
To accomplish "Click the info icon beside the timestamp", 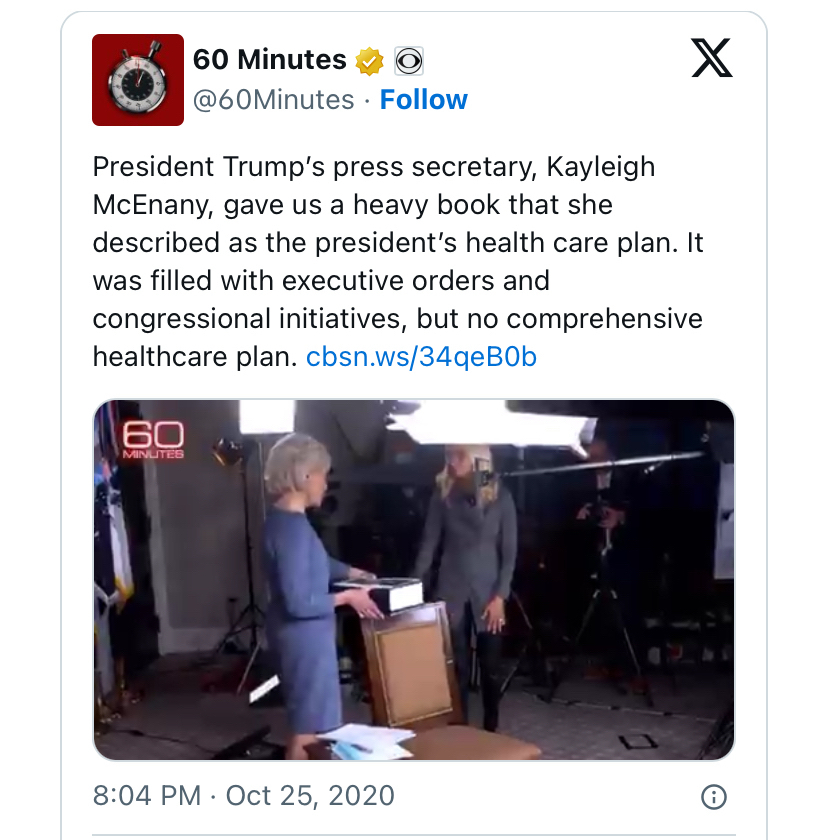I will [x=713, y=797].
